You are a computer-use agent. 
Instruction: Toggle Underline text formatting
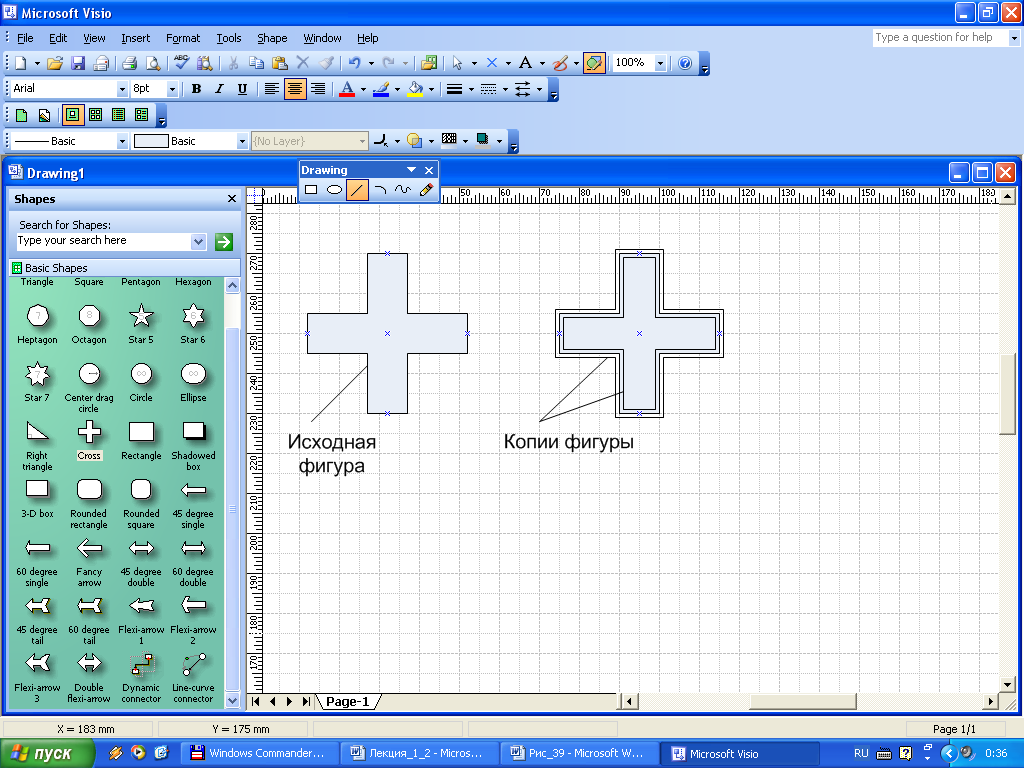[x=242, y=89]
